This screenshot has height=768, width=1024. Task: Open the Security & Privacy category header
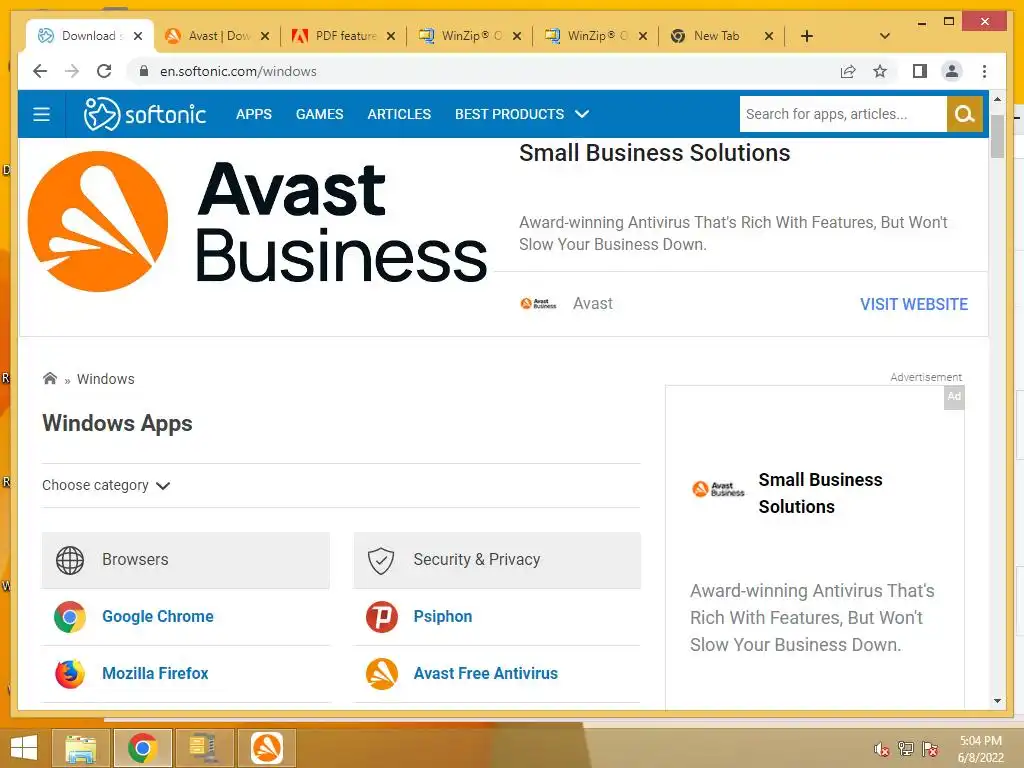pos(497,560)
